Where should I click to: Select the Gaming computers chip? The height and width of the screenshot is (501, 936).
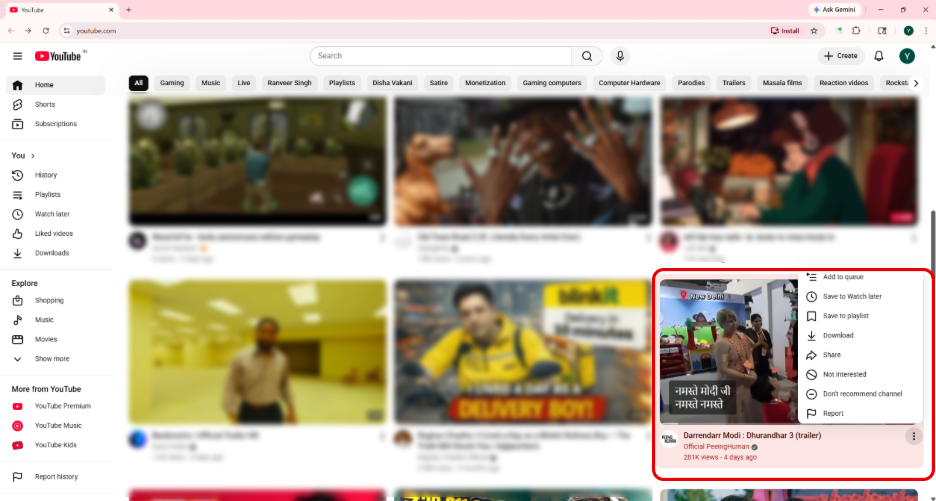(x=552, y=83)
